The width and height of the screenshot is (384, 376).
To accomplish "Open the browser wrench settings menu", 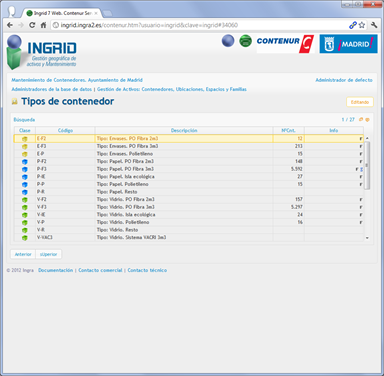I will [x=374, y=25].
